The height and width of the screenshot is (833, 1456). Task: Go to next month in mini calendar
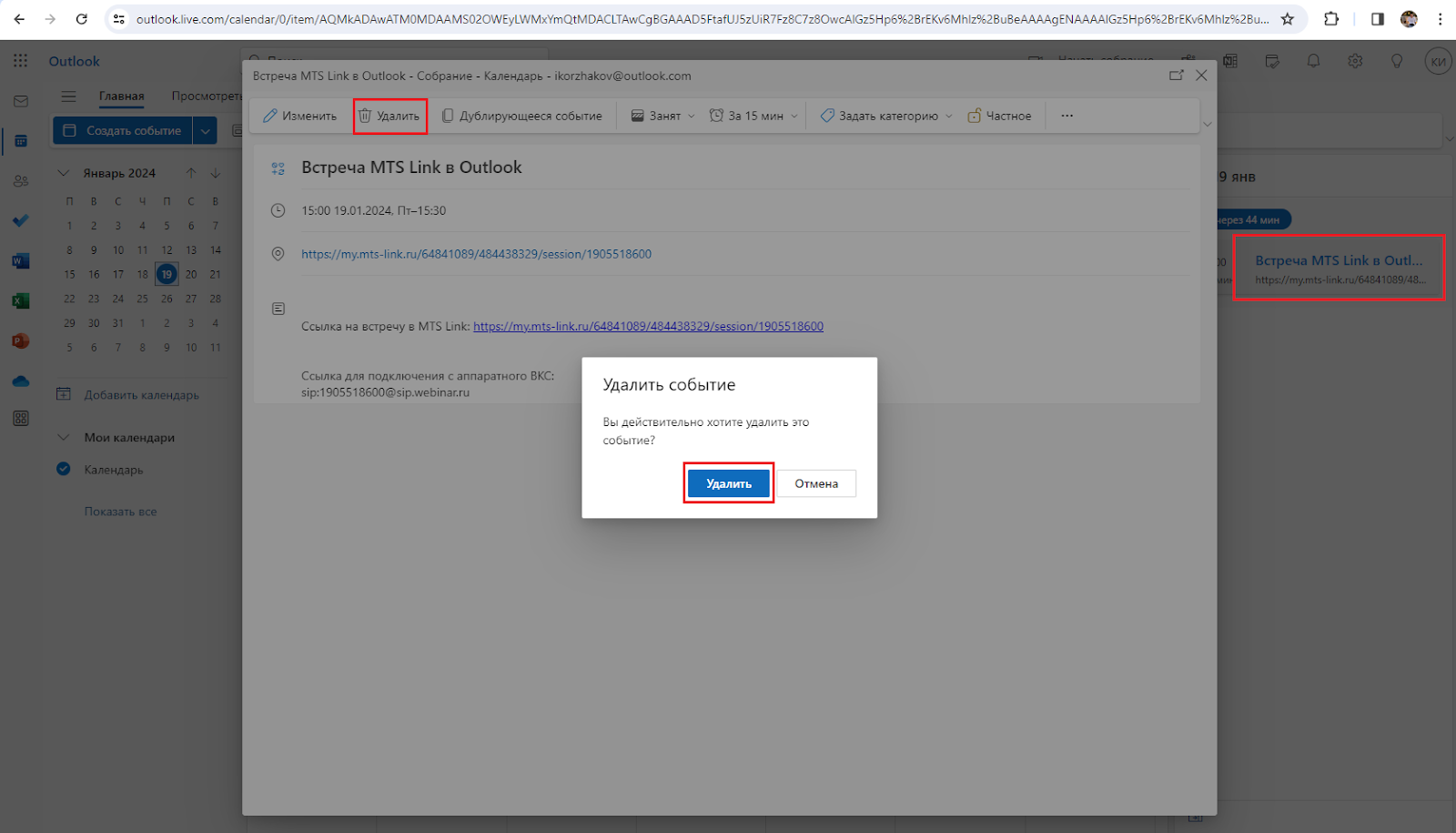[x=216, y=173]
